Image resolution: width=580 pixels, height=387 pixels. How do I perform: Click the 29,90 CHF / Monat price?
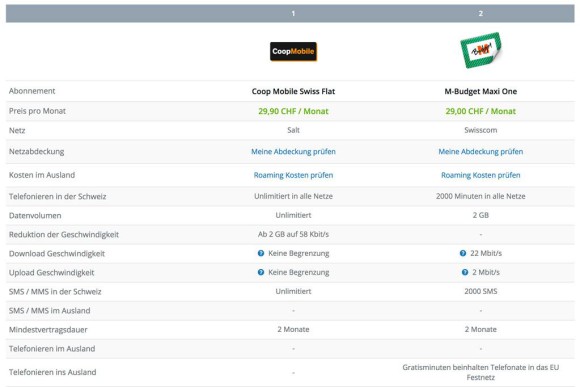tap(293, 111)
